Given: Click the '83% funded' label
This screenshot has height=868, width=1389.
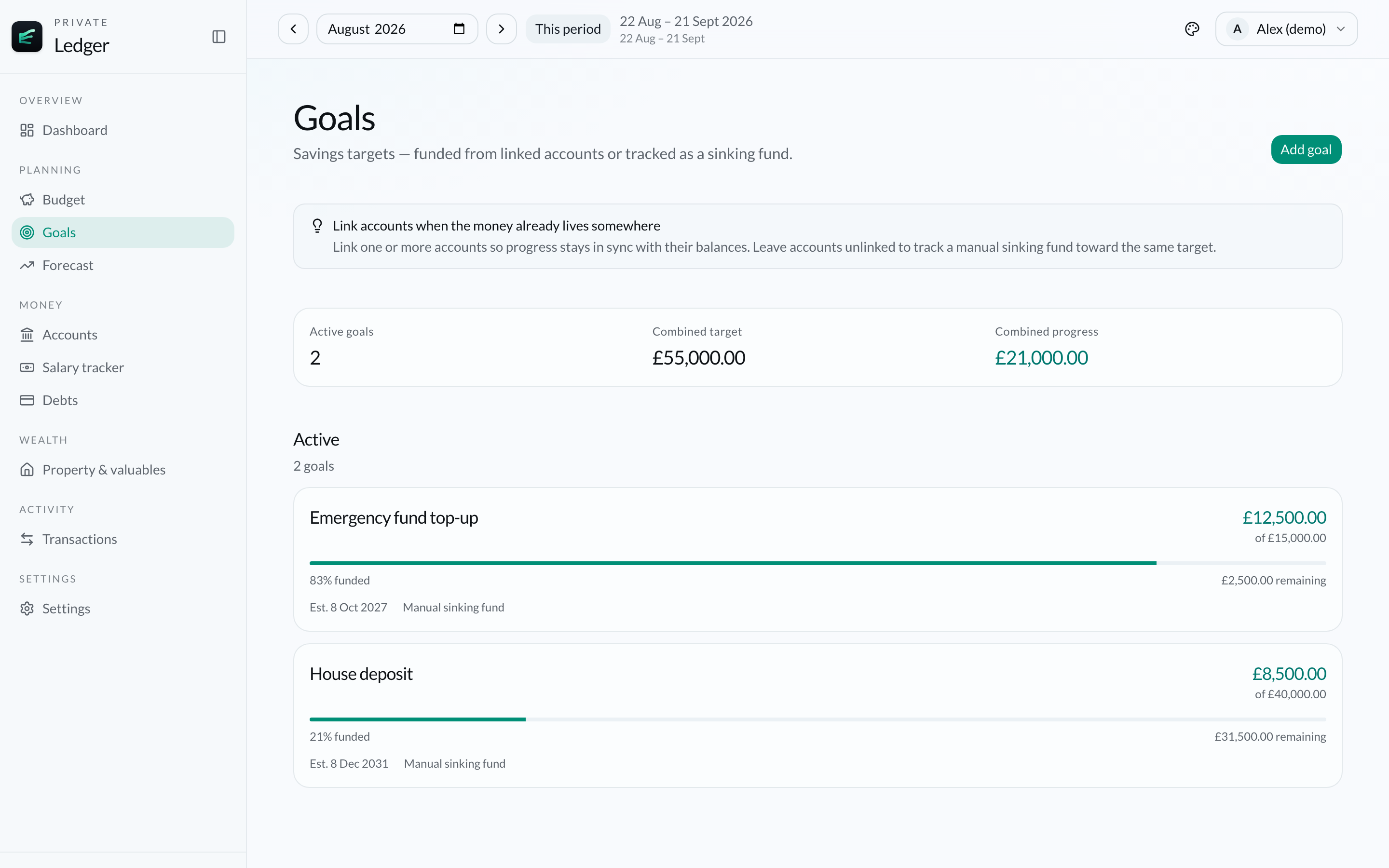Looking at the screenshot, I should 340,581.
